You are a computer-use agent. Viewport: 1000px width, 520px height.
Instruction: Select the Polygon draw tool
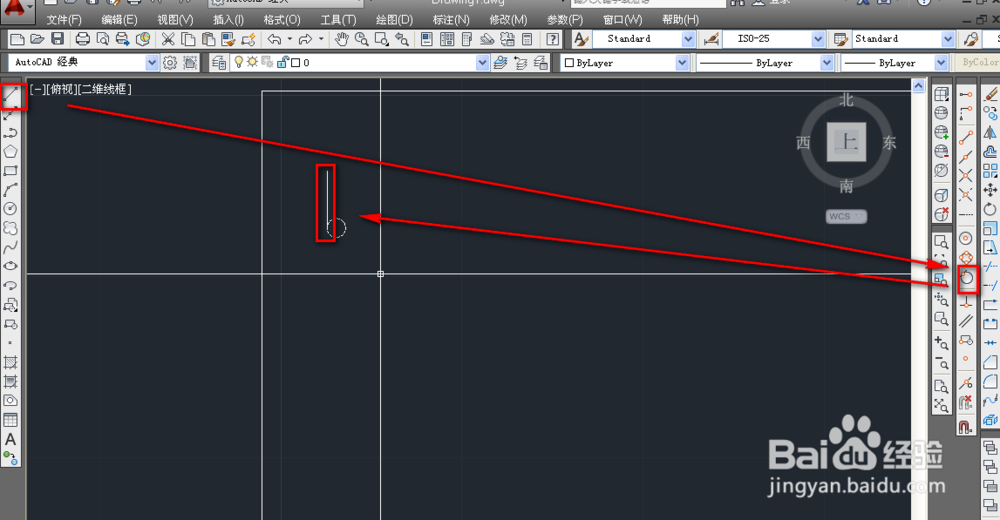[x=10, y=152]
